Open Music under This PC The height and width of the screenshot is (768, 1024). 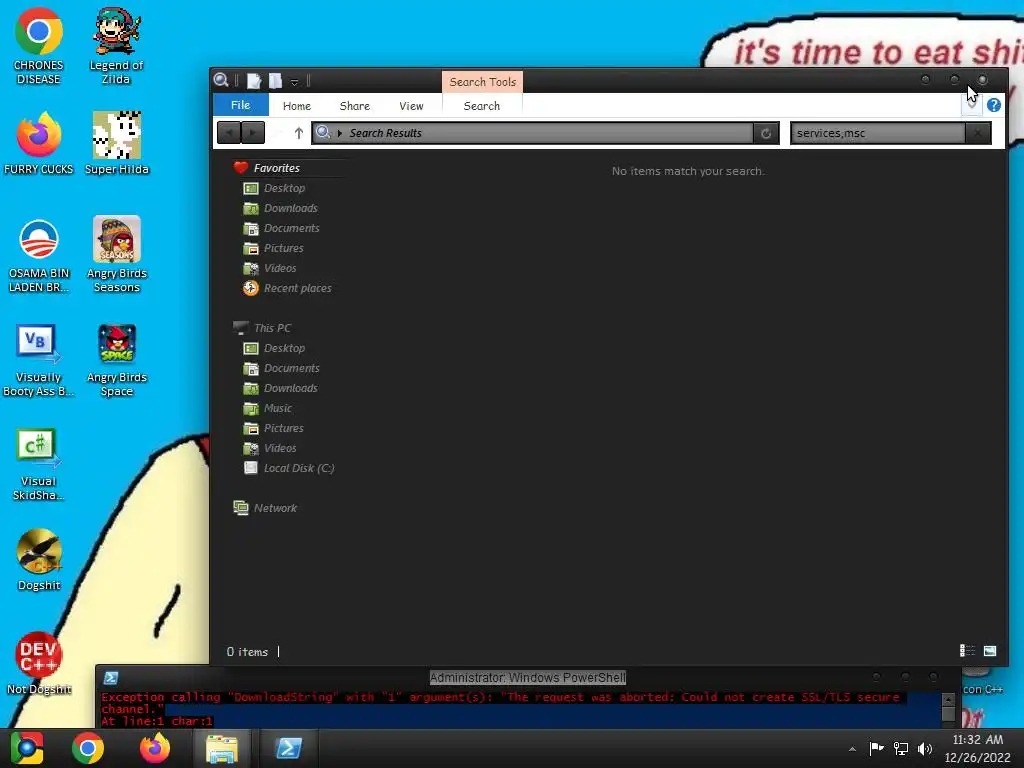click(268, 408)
